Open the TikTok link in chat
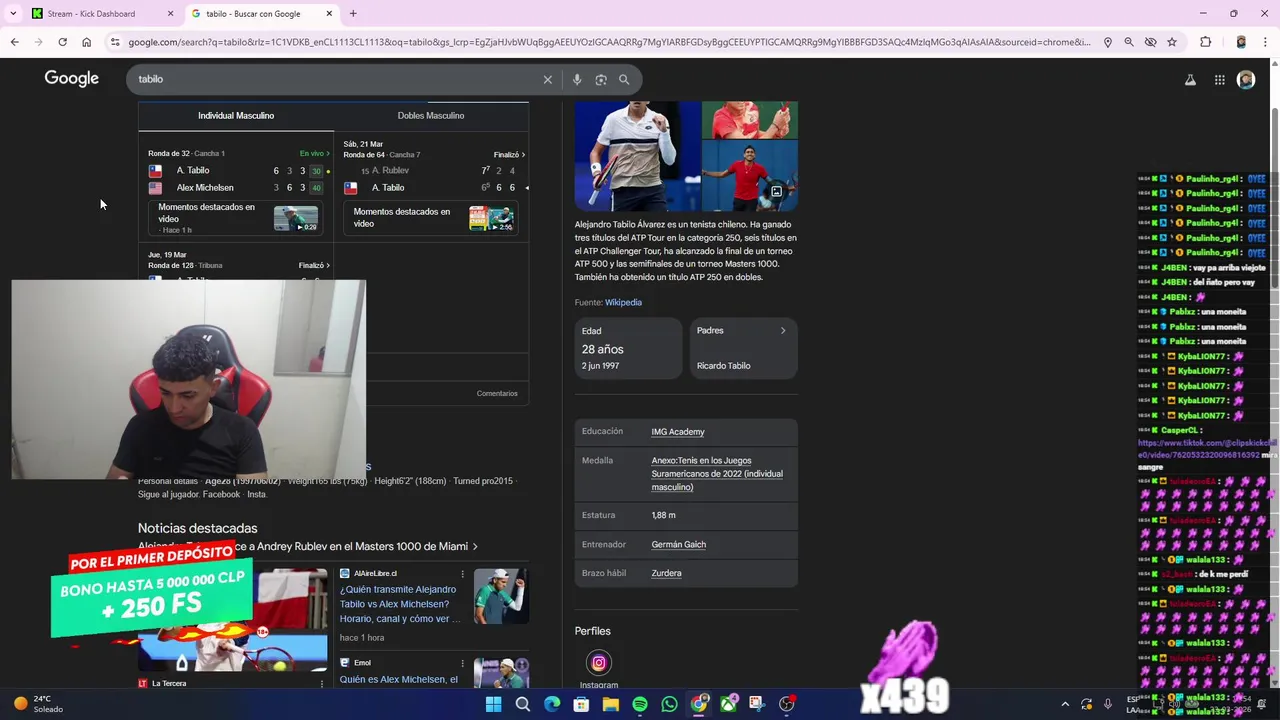 pos(1207,449)
